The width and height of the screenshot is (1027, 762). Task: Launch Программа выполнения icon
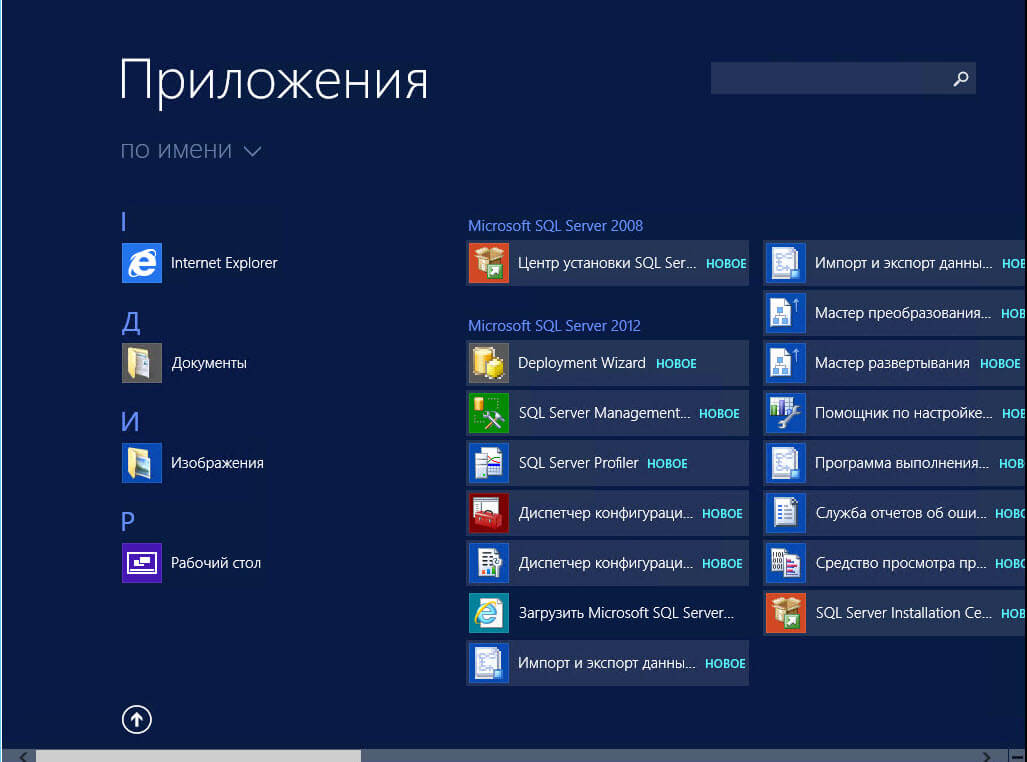coord(785,463)
